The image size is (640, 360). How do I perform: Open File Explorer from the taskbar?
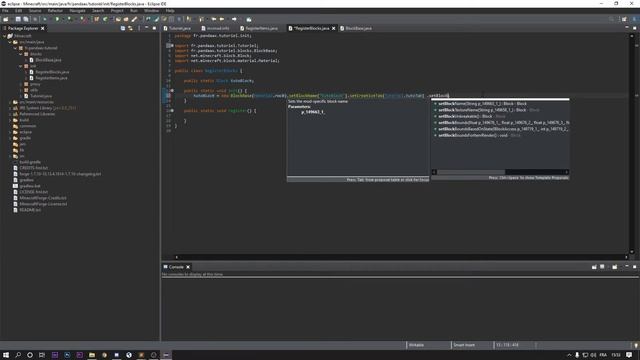pos(92,355)
